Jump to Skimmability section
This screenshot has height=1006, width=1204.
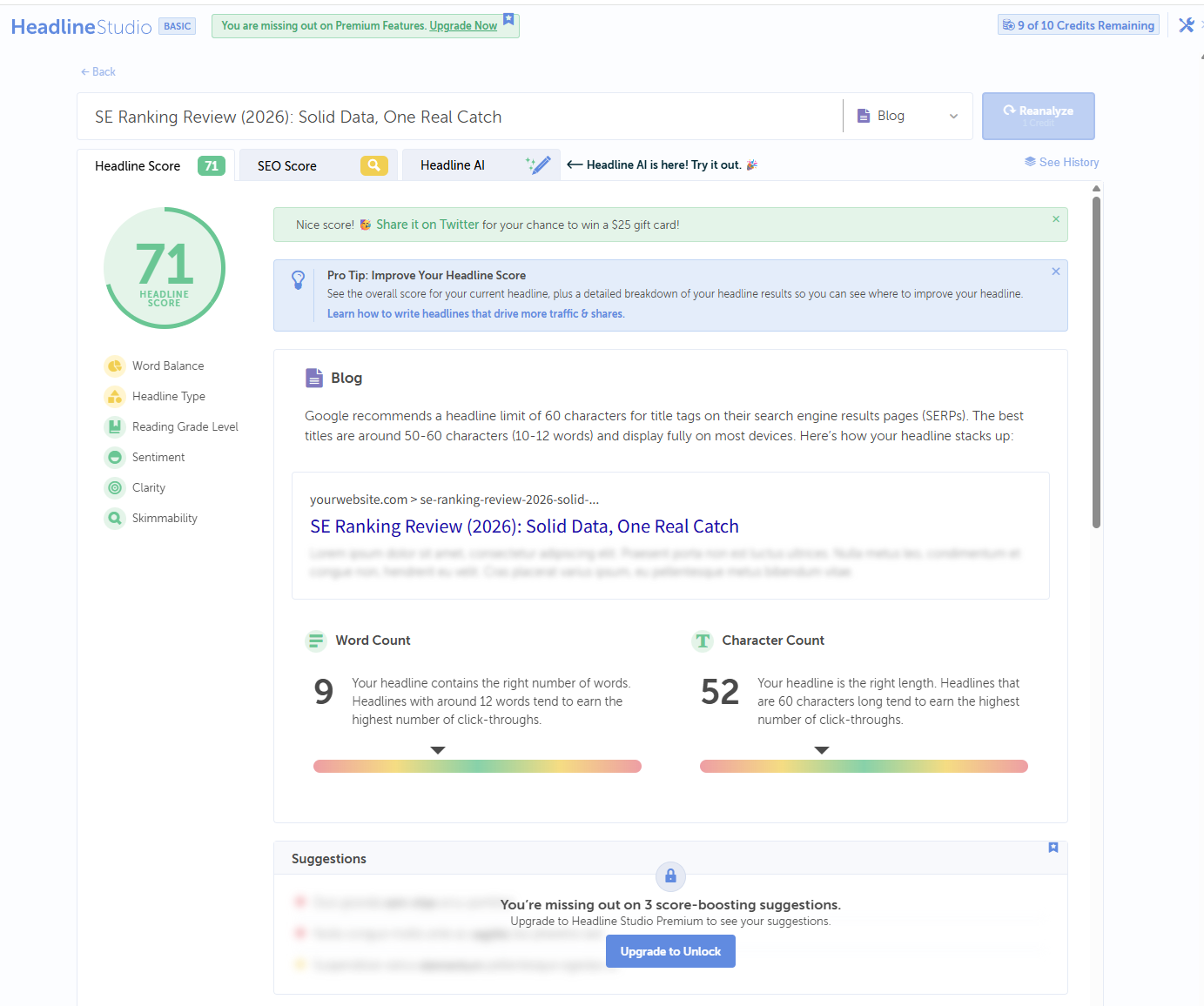click(165, 519)
